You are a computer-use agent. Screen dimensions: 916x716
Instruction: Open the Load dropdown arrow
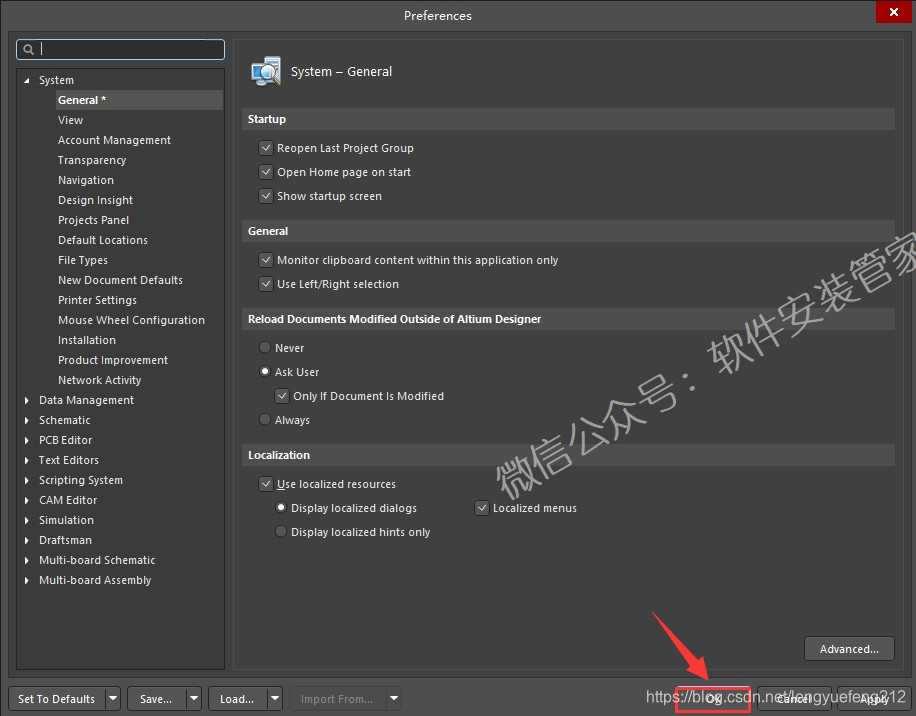275,698
